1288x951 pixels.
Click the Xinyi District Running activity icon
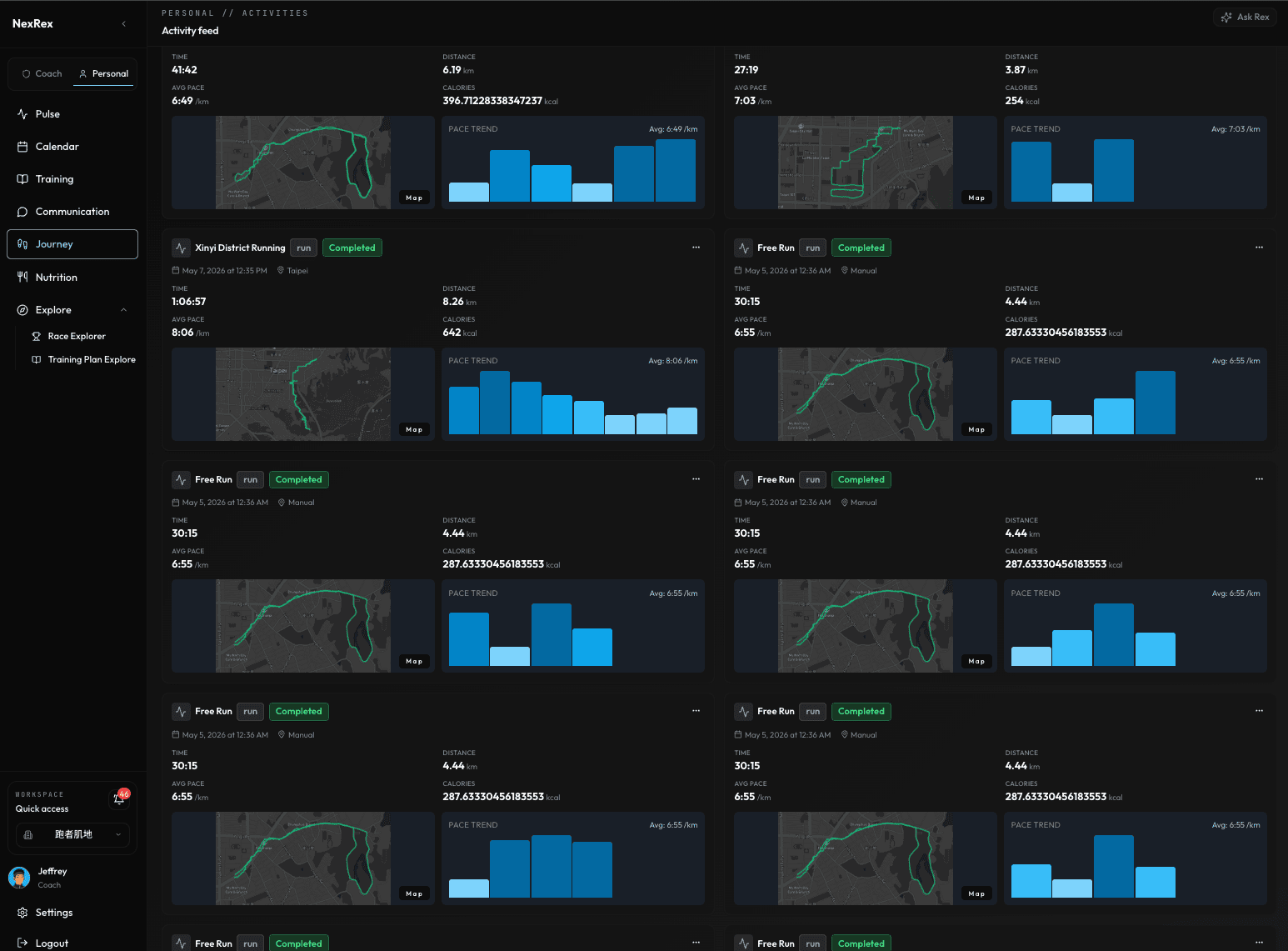pyautogui.click(x=181, y=248)
